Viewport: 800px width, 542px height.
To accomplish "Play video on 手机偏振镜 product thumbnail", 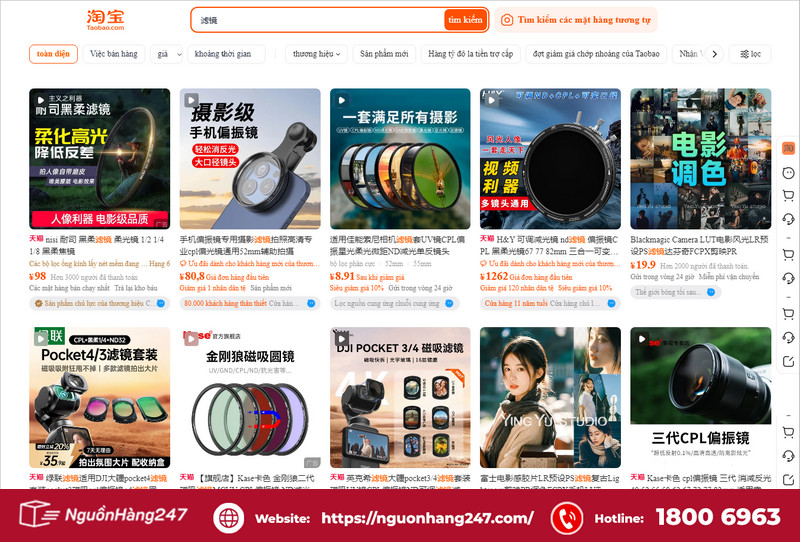I will click(x=191, y=100).
